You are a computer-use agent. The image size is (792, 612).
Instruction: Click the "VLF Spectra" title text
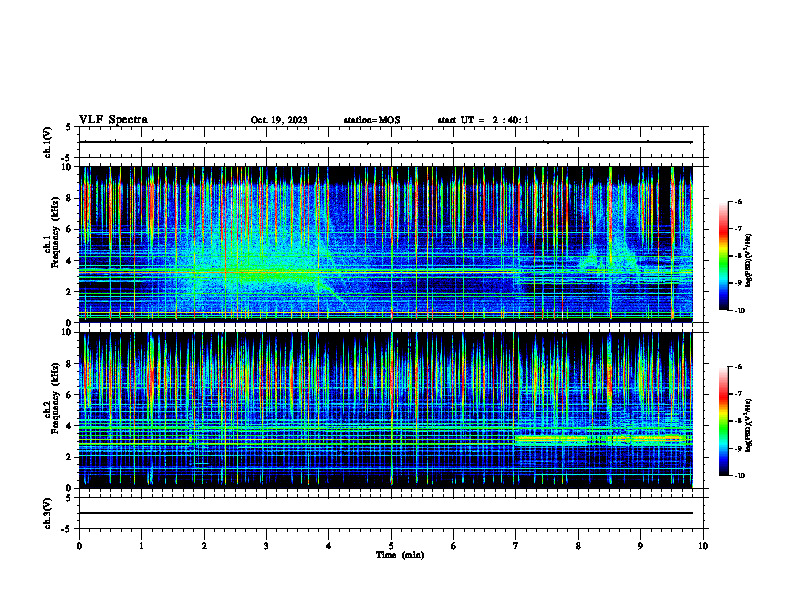click(x=113, y=120)
